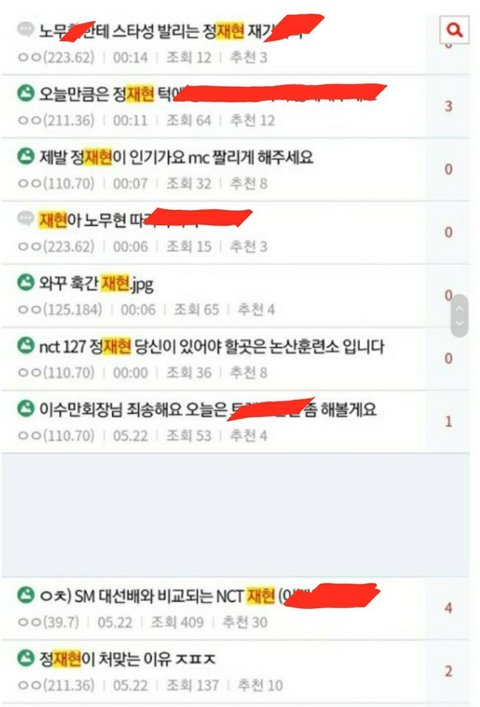
Task: Click the image icon beside 와꾸 훅간 재현.jpg
Action: coord(26,283)
